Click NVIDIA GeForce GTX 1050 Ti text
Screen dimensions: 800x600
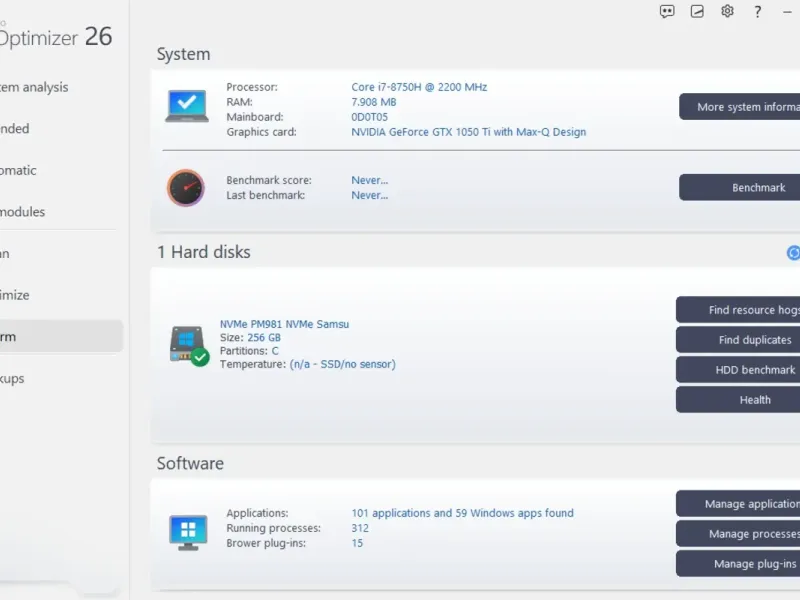coord(468,132)
